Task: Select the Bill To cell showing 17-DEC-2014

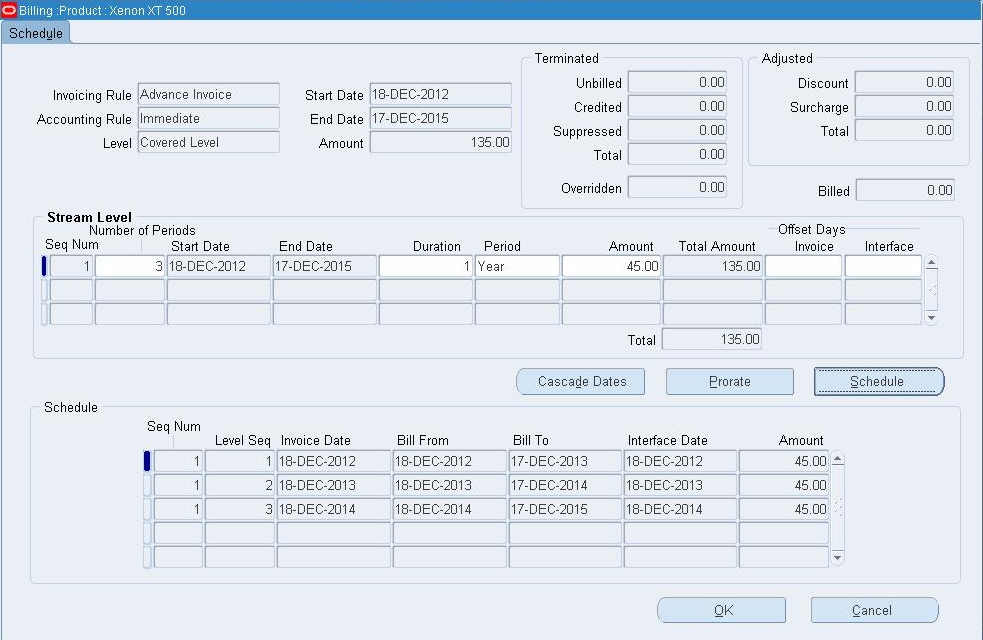Action: (562, 485)
